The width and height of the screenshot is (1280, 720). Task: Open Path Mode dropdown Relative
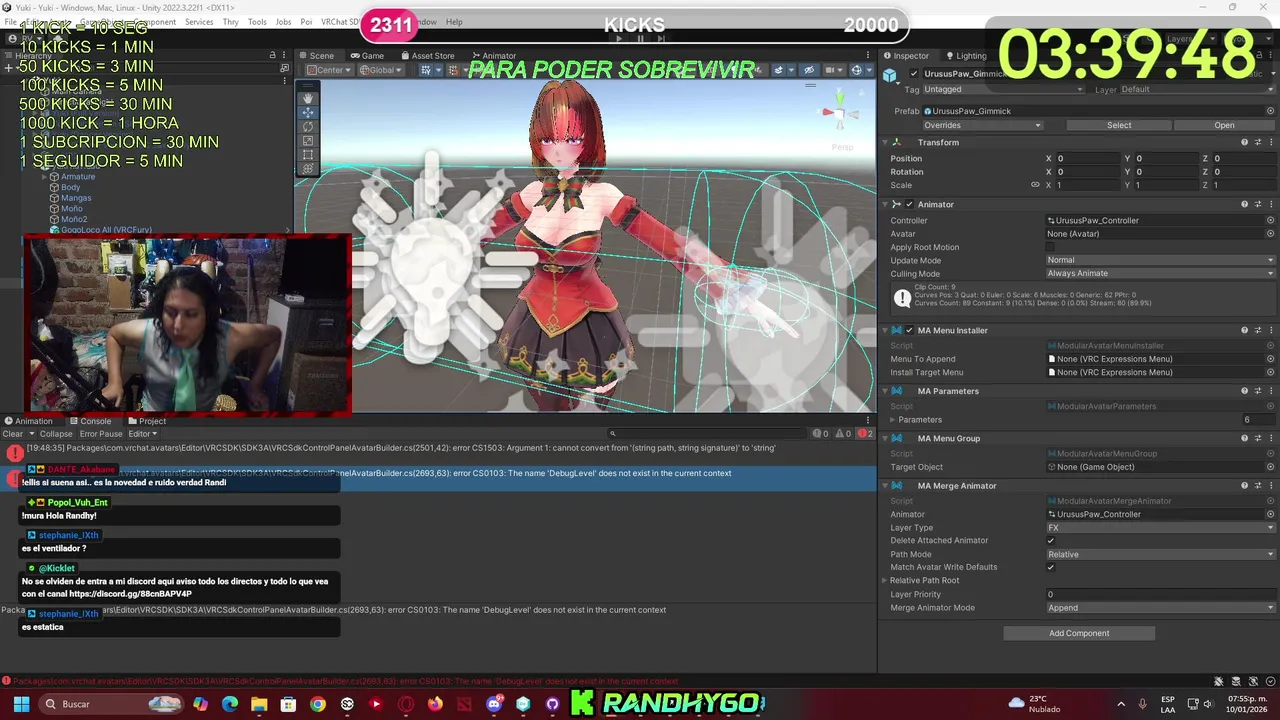(x=1160, y=554)
